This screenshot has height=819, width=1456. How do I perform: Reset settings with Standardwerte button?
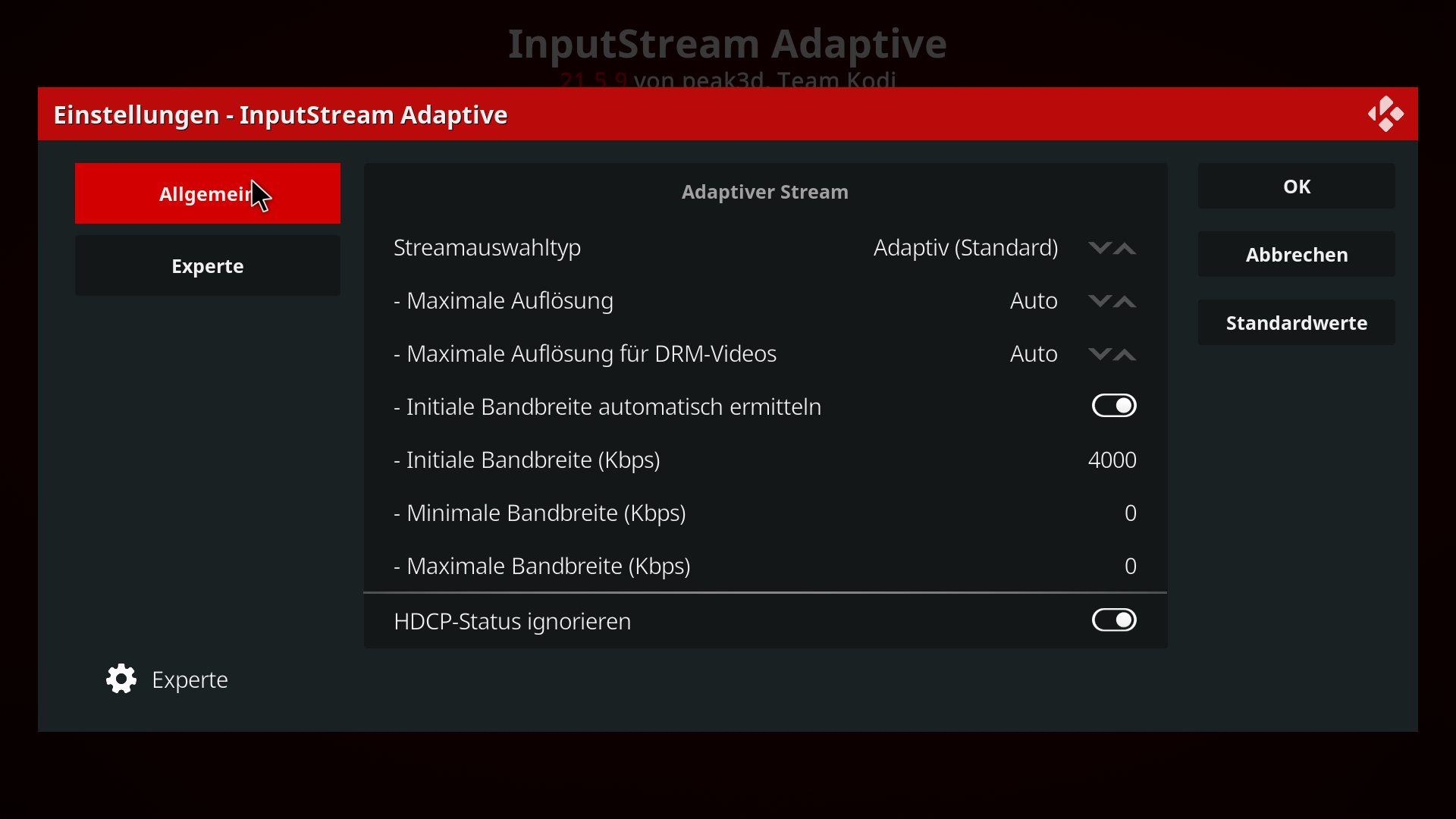[x=1297, y=322]
